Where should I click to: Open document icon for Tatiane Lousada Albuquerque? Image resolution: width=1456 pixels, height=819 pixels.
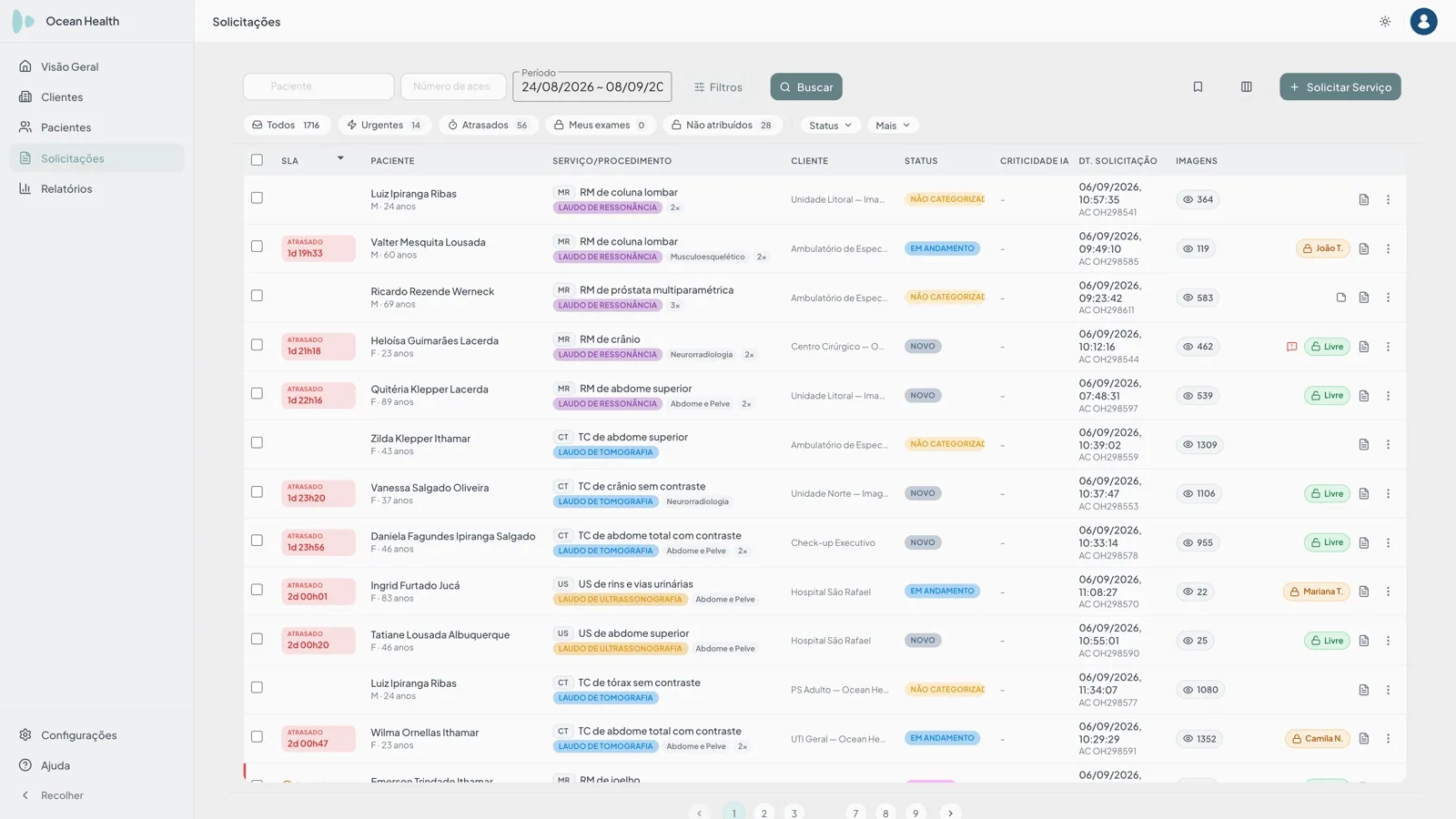(x=1364, y=641)
